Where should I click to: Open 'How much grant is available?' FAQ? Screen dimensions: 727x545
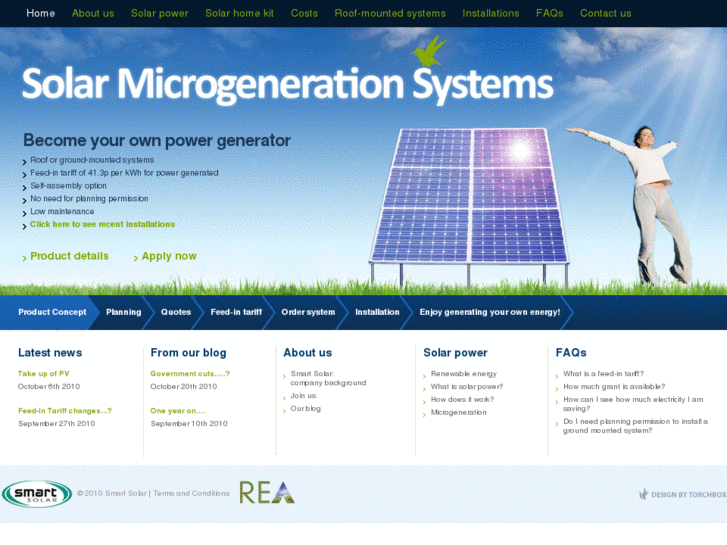click(614, 386)
